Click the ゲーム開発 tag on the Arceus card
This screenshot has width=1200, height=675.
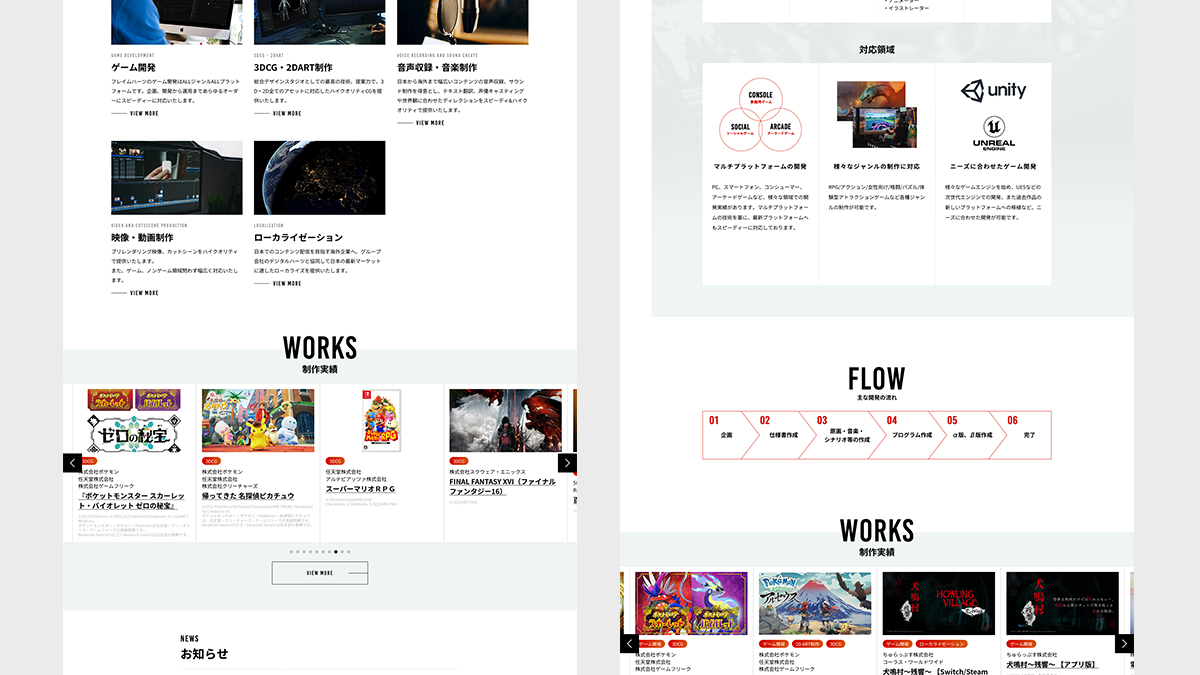click(x=773, y=644)
